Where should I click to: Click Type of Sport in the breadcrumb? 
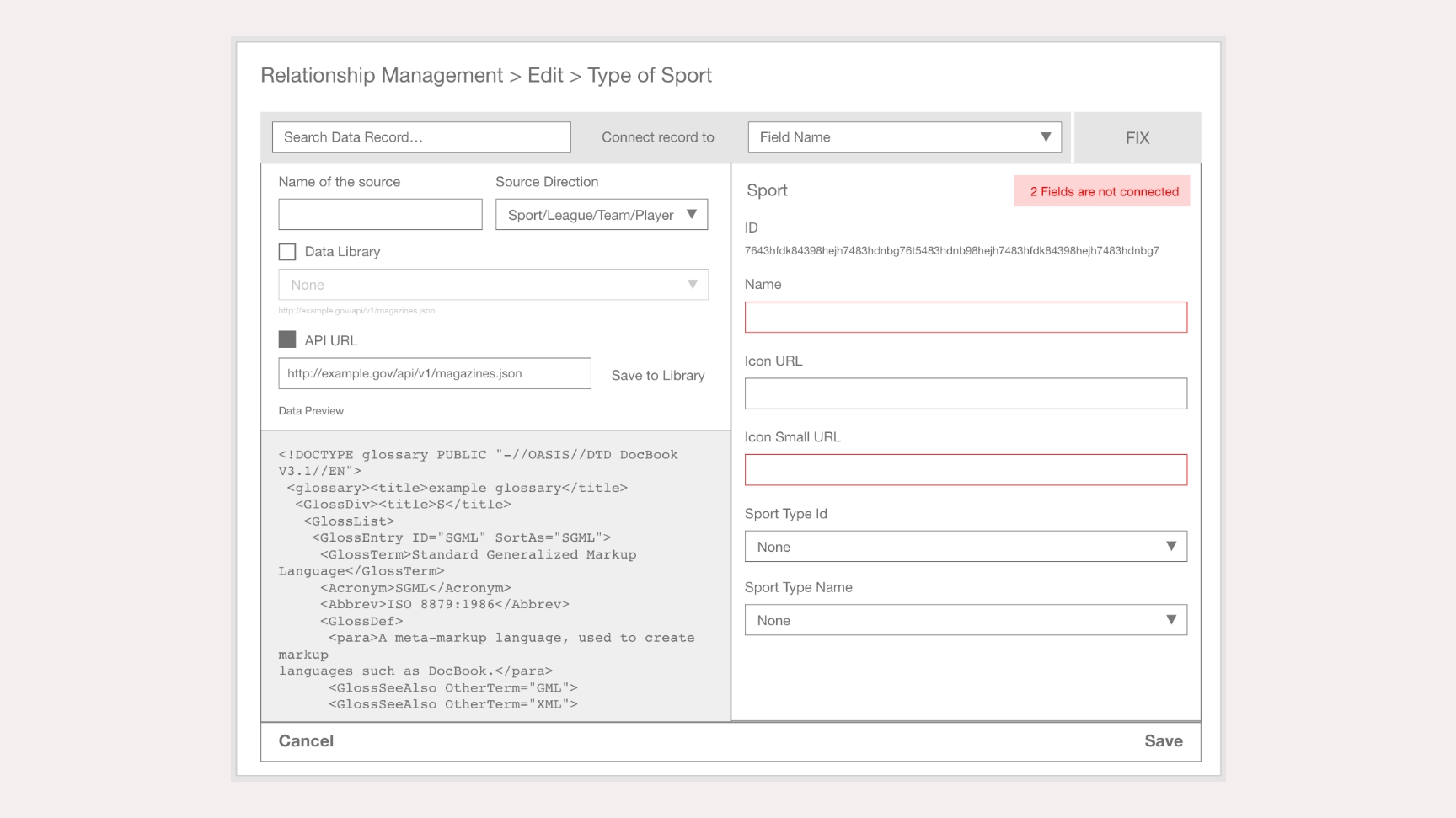[x=650, y=76]
